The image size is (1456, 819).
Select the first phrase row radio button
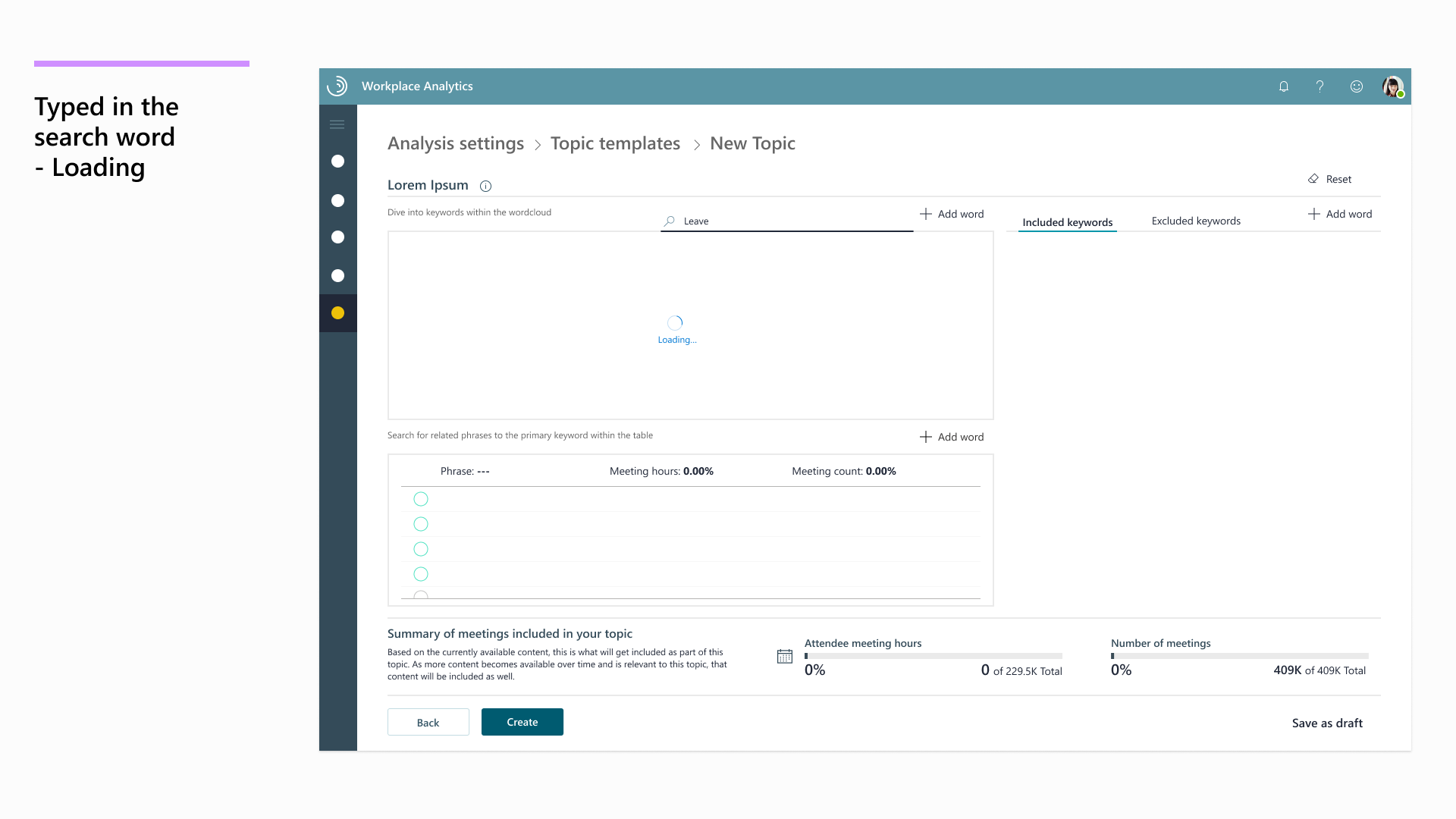pyautogui.click(x=421, y=499)
